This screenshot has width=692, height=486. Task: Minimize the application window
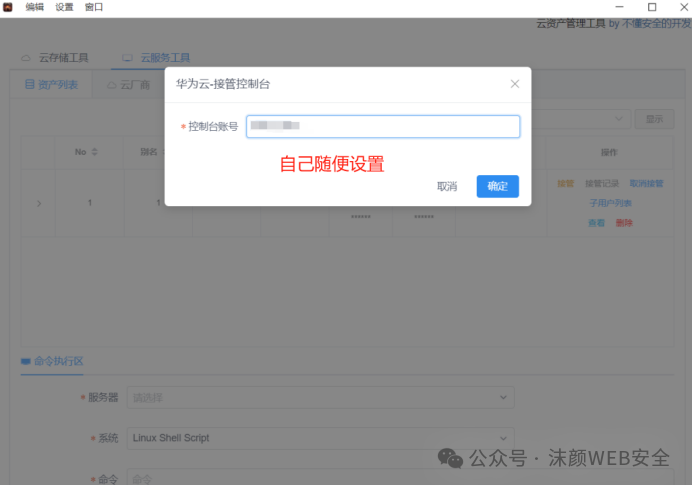click(619, 7)
